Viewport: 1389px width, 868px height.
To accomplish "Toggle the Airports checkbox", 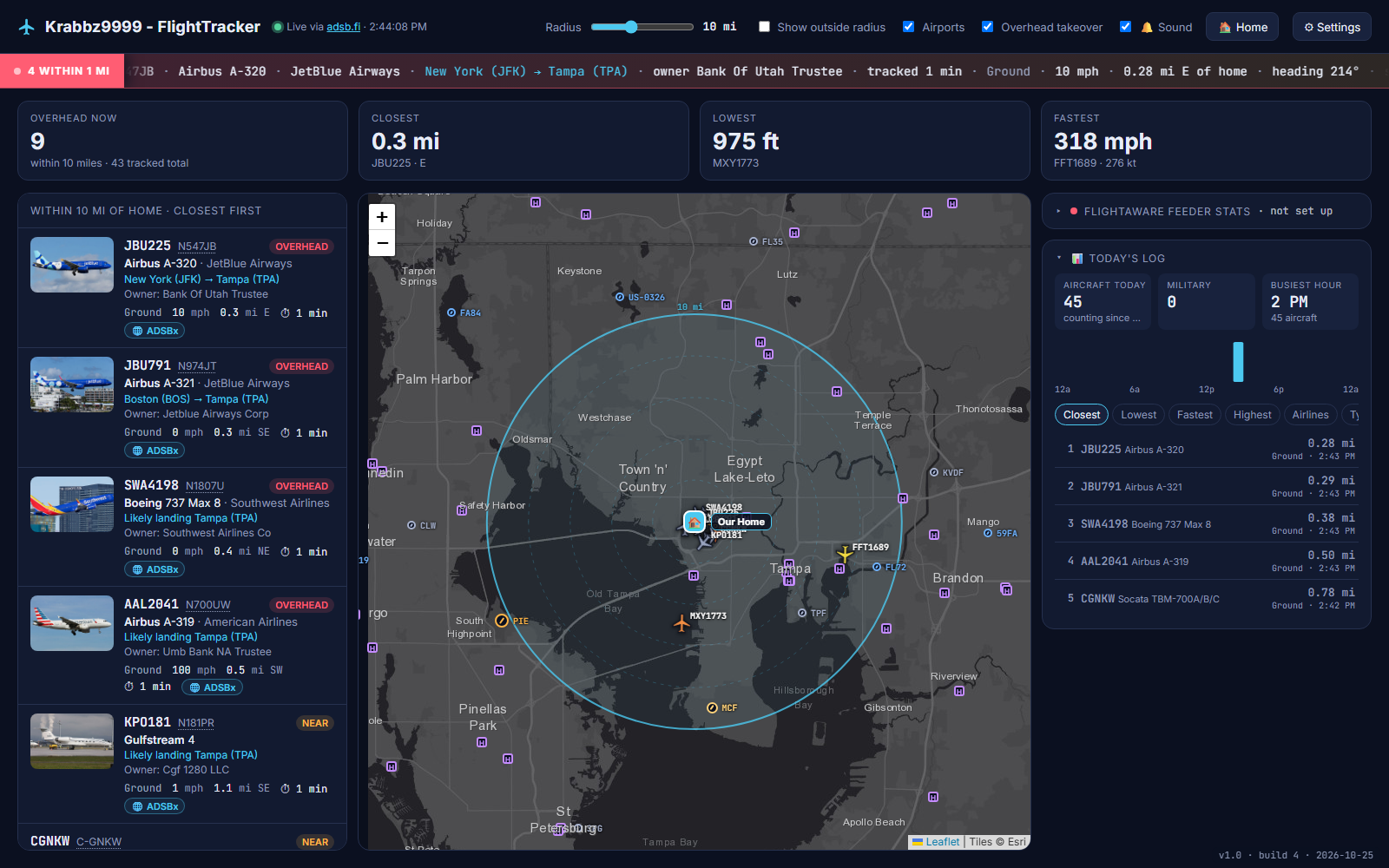I will pyautogui.click(x=908, y=27).
